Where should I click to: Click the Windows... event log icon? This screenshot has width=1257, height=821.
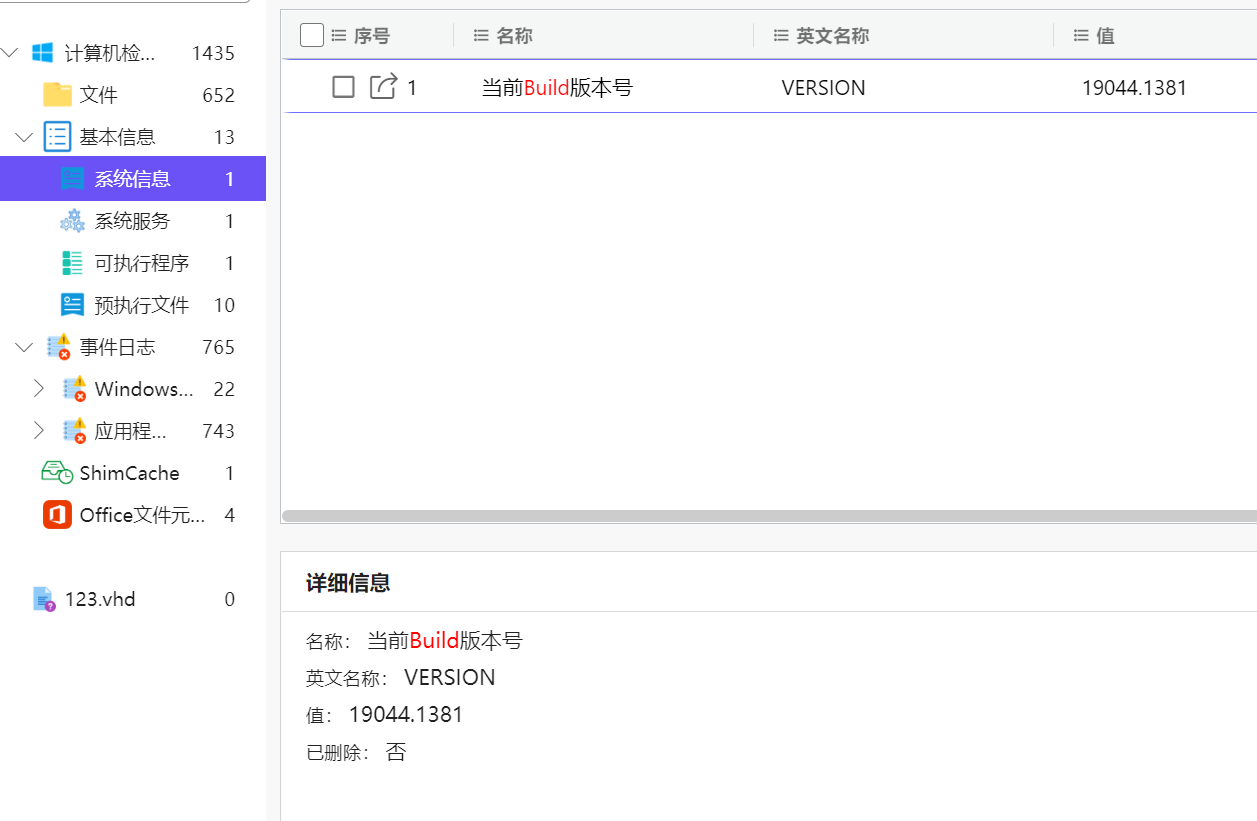pos(74,389)
